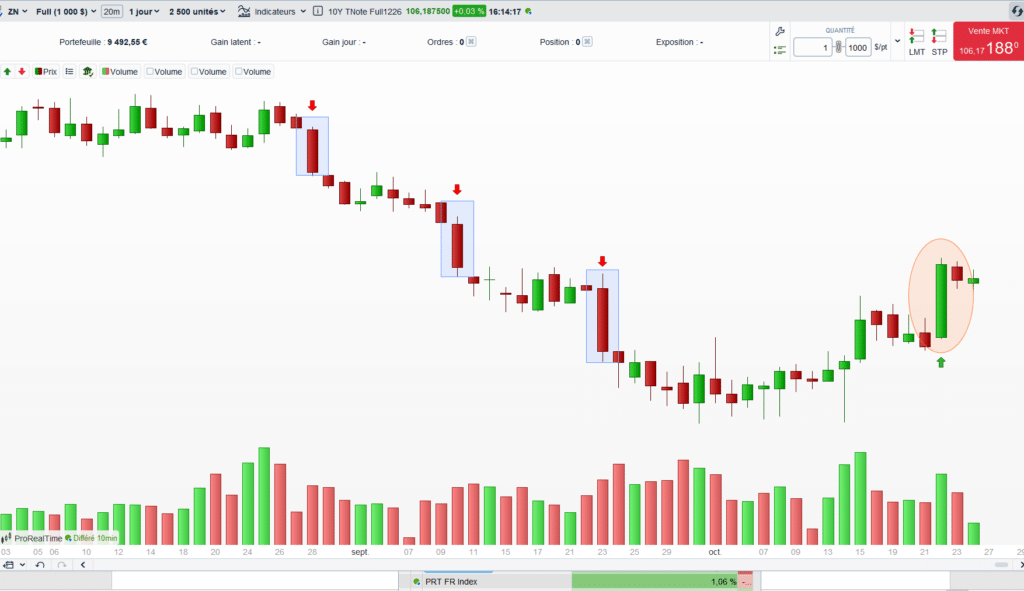
Task: Toggle the 20m delay button
Action: [x=112, y=12]
